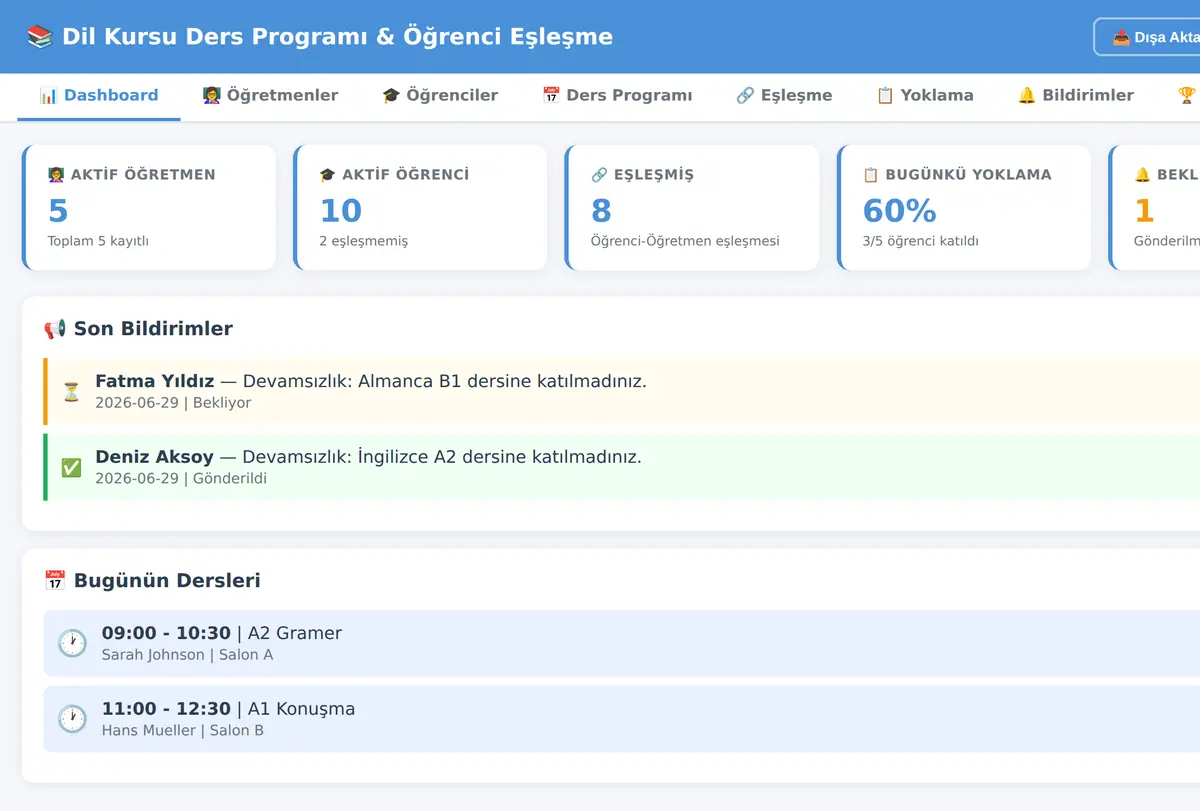Open the Dashboard tab
This screenshot has height=811, width=1200.
tap(99, 96)
